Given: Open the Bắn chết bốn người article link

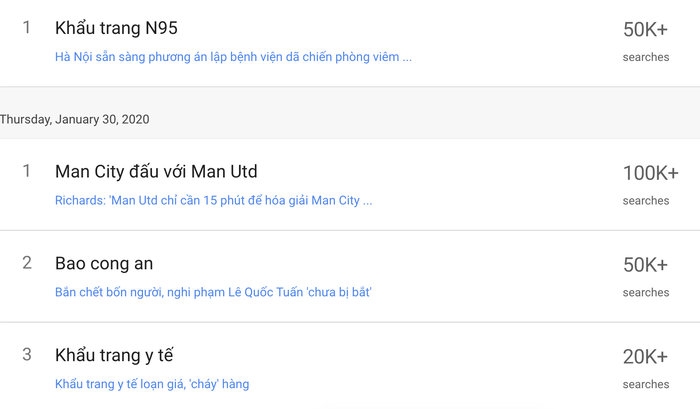Looking at the screenshot, I should click(x=213, y=292).
